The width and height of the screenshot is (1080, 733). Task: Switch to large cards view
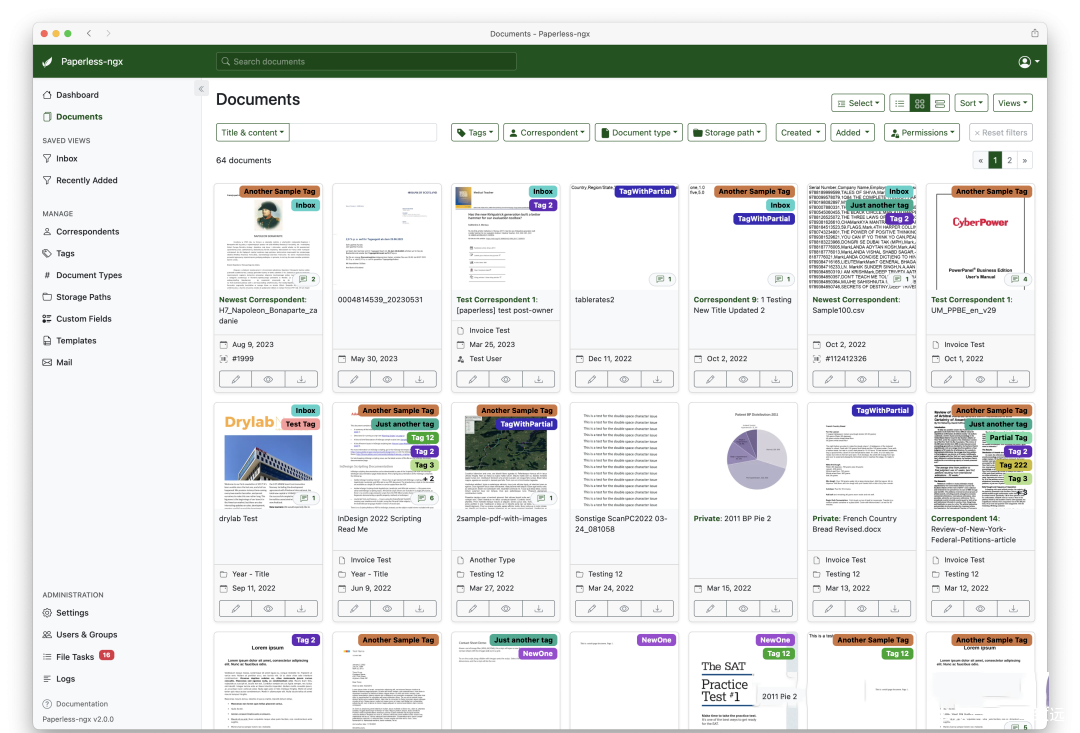coord(939,103)
